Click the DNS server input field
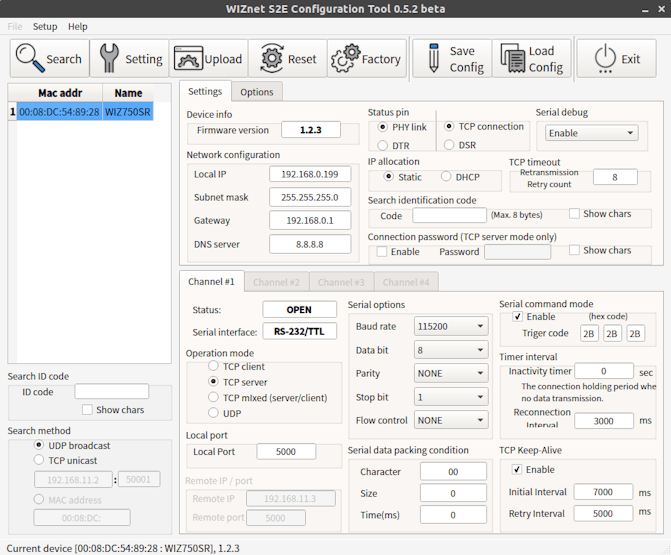The width and height of the screenshot is (671, 555). pyautogui.click(x=310, y=244)
